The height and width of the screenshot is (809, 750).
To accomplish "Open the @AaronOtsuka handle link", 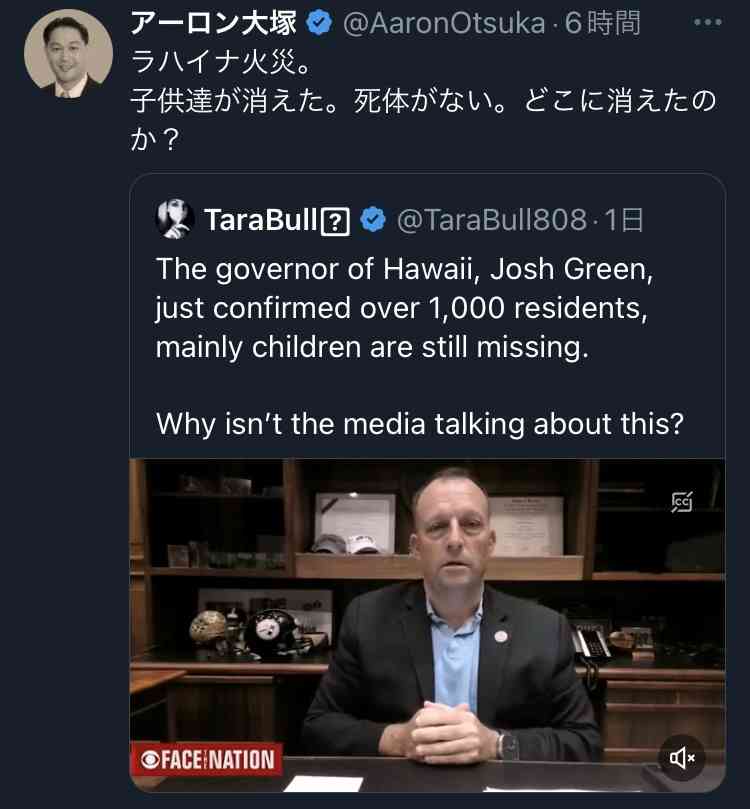I will (444, 23).
